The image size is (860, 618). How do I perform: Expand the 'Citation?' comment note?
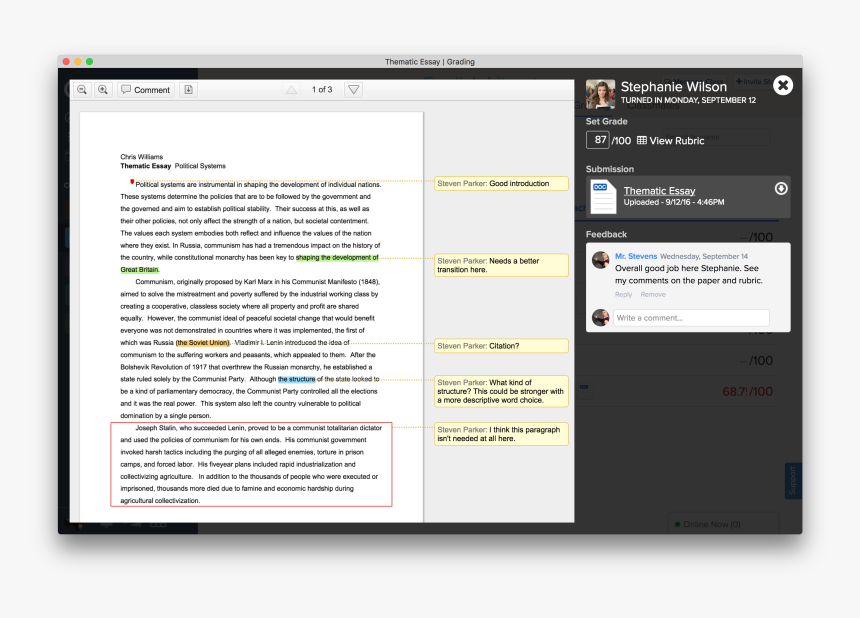[x=500, y=346]
